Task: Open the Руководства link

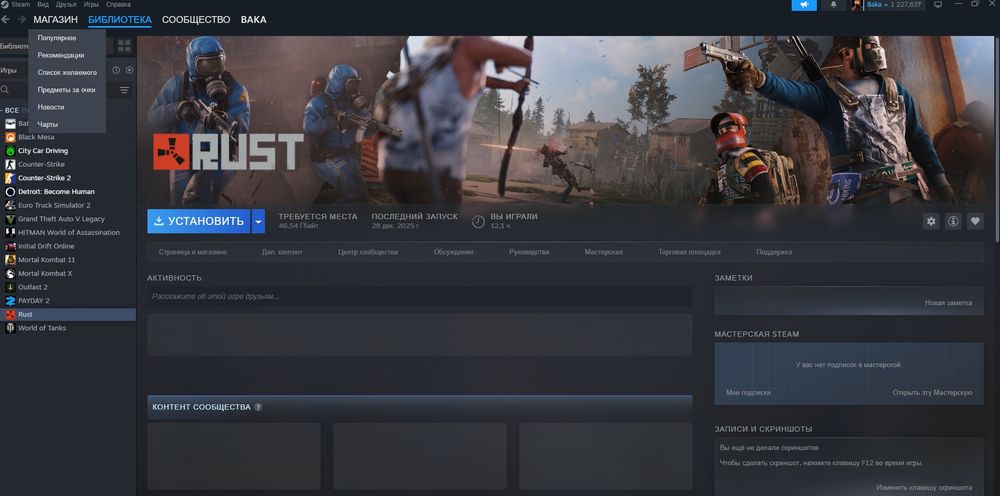Action: click(x=529, y=252)
